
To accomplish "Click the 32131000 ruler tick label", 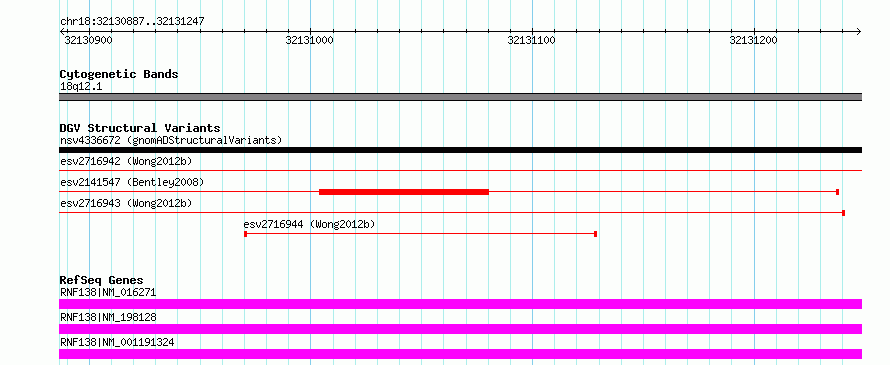I will click(x=309, y=40).
